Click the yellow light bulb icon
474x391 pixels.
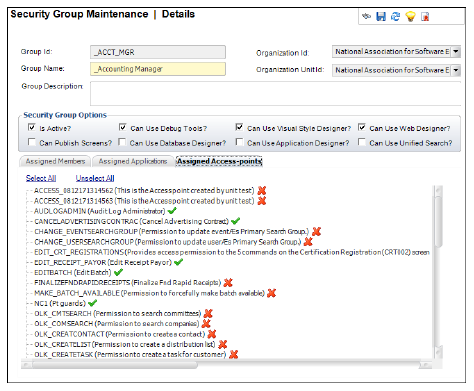[x=410, y=16]
